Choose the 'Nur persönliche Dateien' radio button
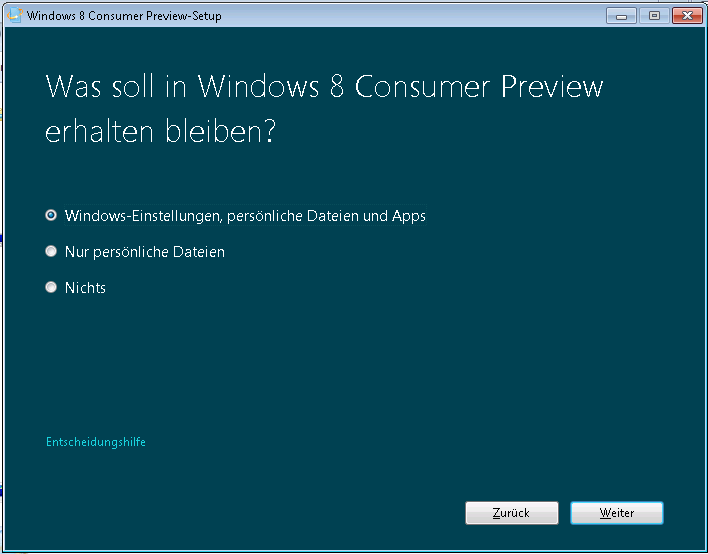The width and height of the screenshot is (708, 554). (51, 251)
